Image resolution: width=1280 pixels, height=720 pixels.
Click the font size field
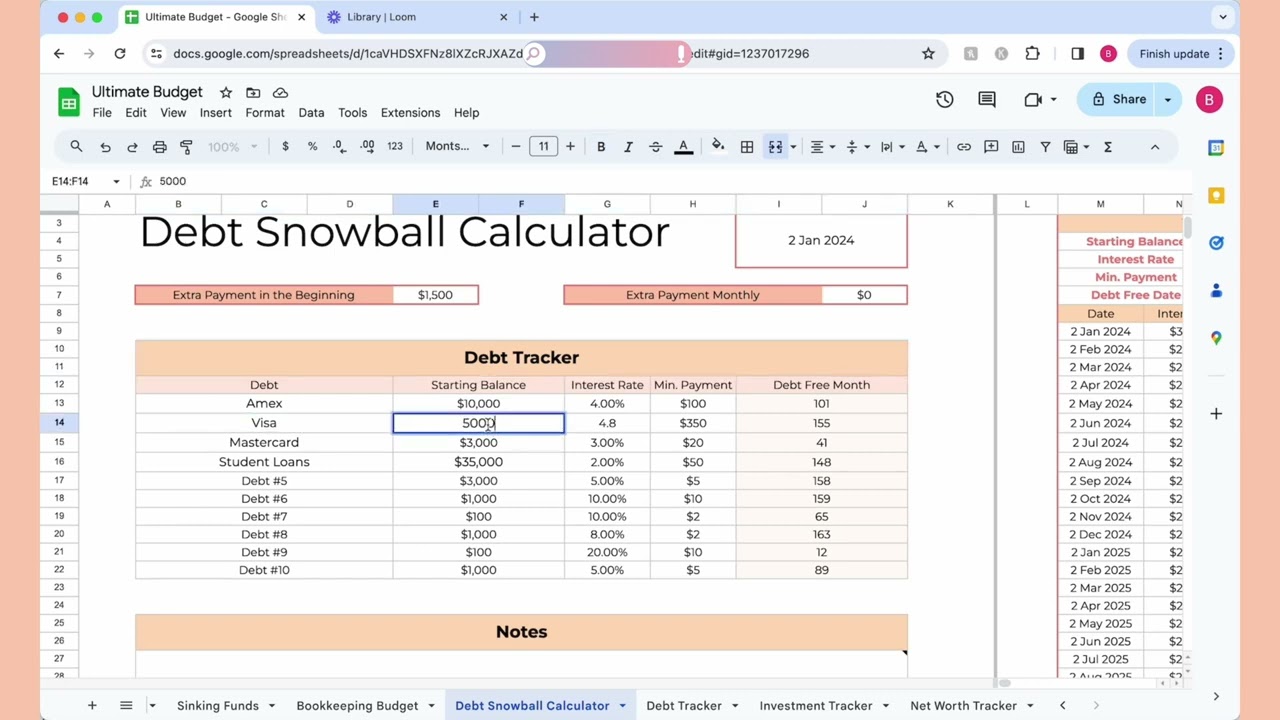point(543,147)
